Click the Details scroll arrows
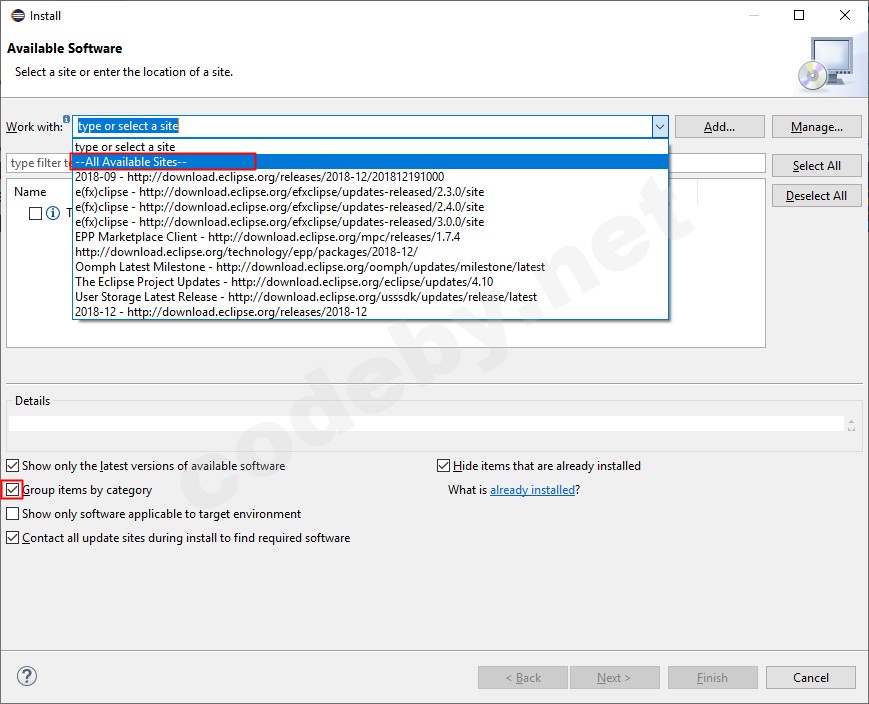 851,425
